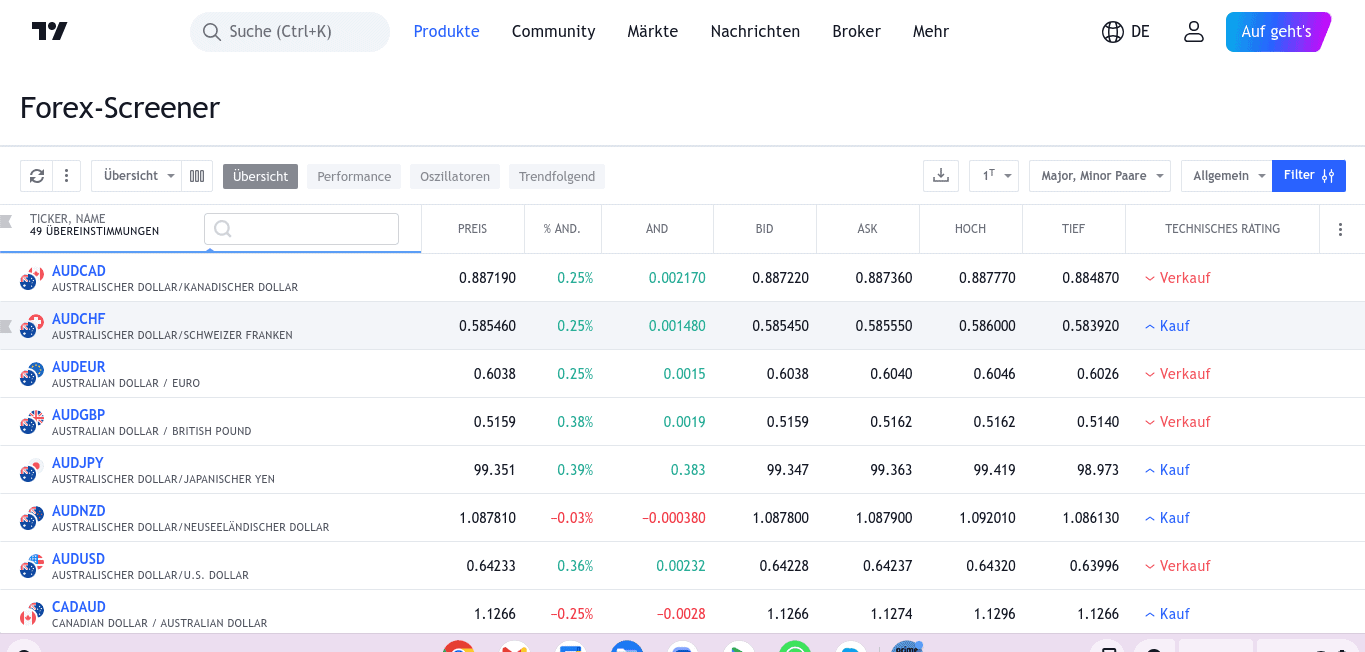Download the screener results
The width and height of the screenshot is (1365, 652).
point(940,176)
